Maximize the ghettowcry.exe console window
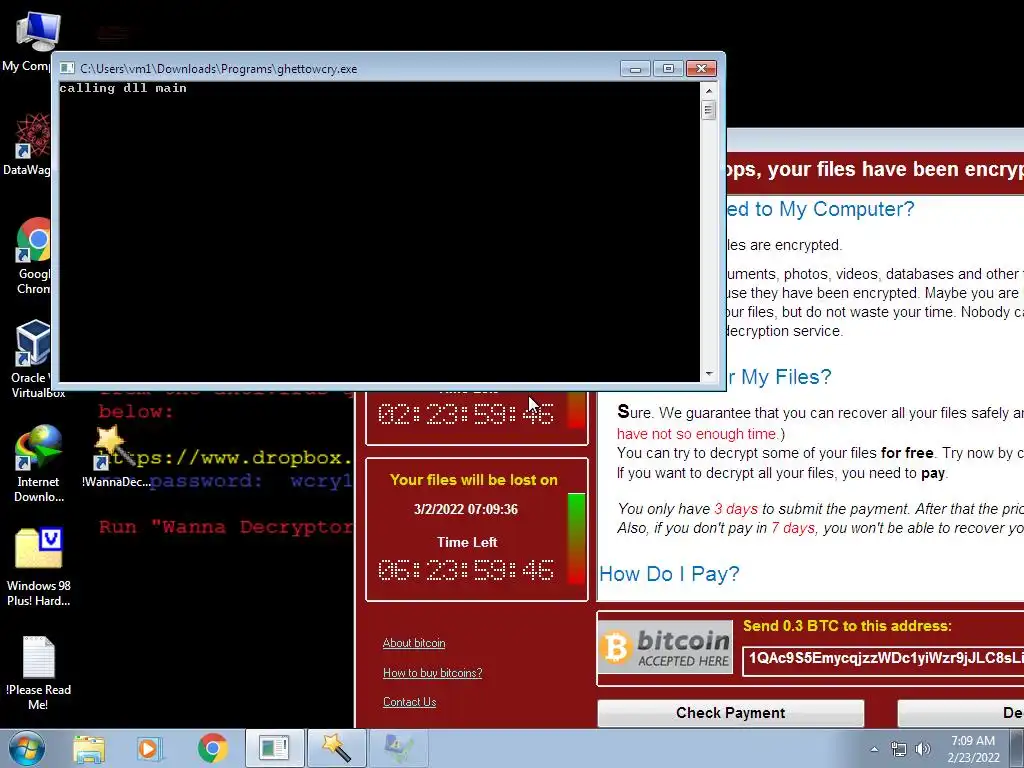The width and height of the screenshot is (1024, 768). point(668,69)
